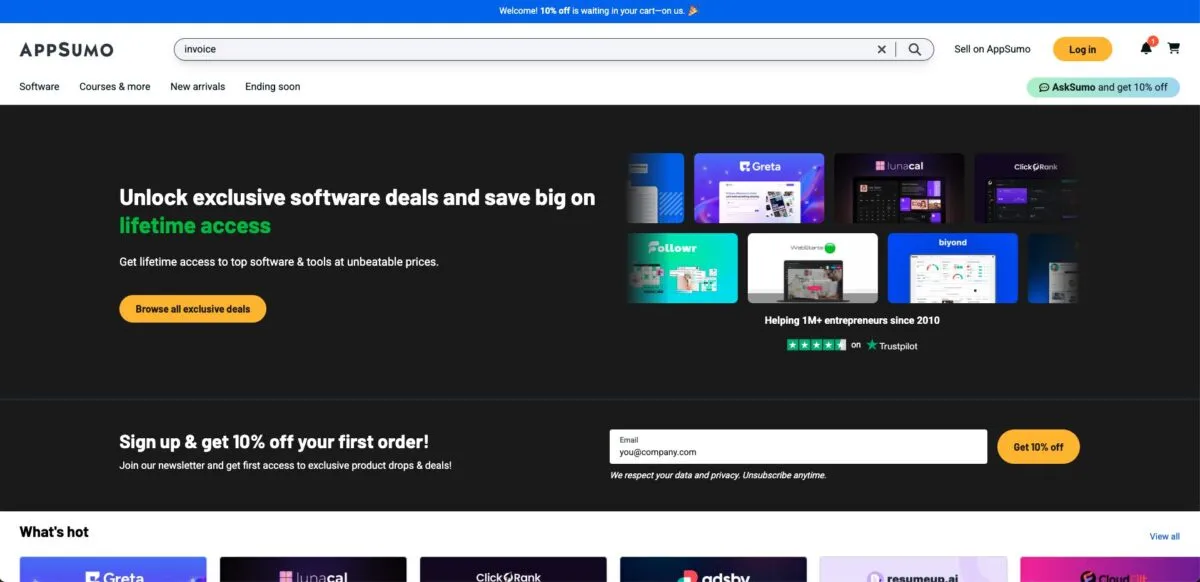Open Courses & more menu
The height and width of the screenshot is (582, 1200).
coord(115,87)
